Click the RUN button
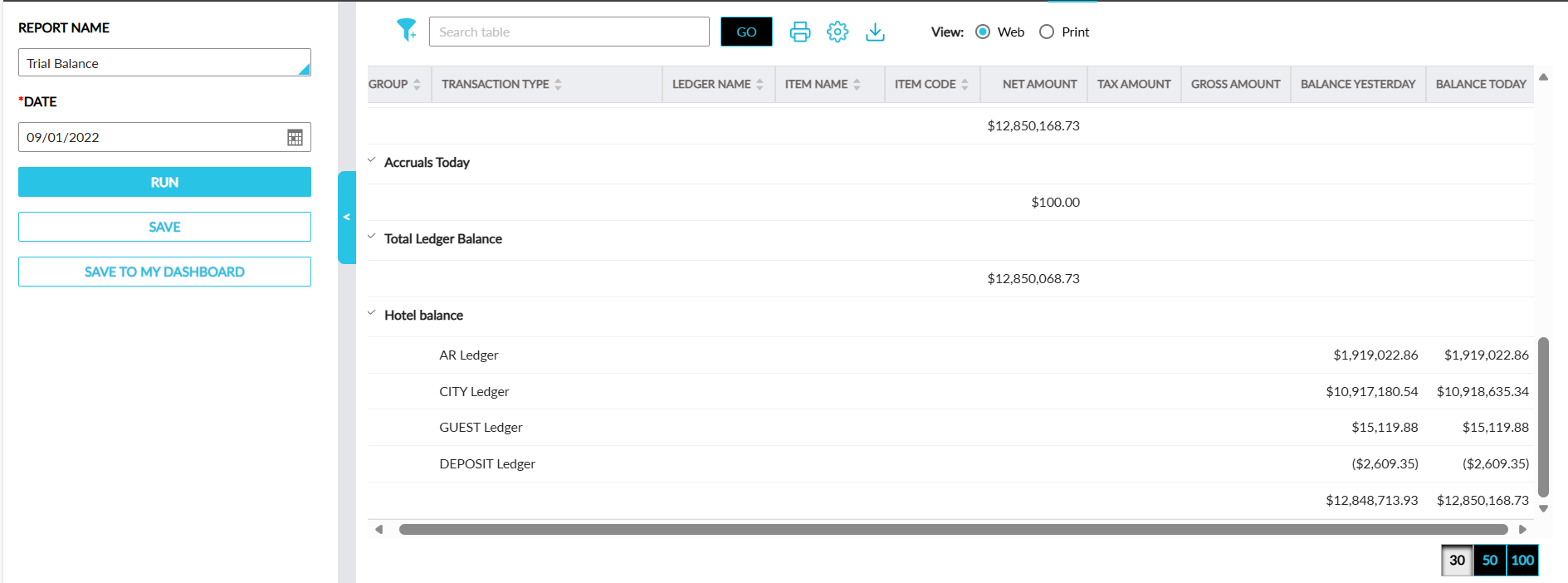Viewport: 1568px width, 583px height. pos(164,182)
